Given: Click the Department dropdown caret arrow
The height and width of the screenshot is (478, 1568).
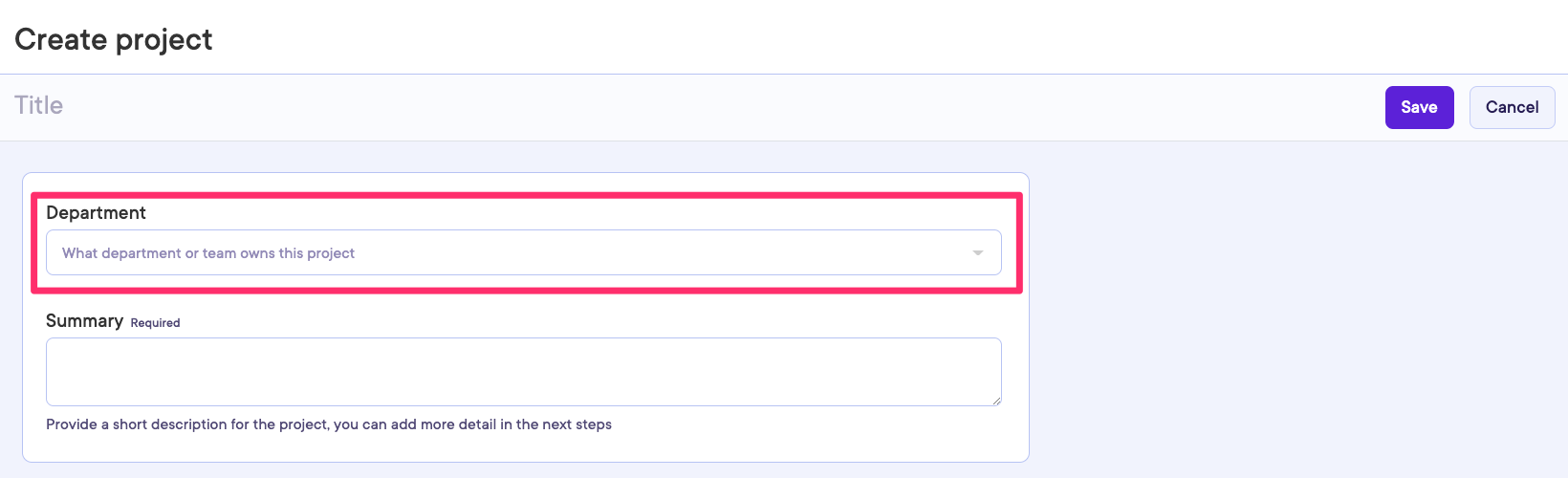Looking at the screenshot, I should tap(977, 253).
